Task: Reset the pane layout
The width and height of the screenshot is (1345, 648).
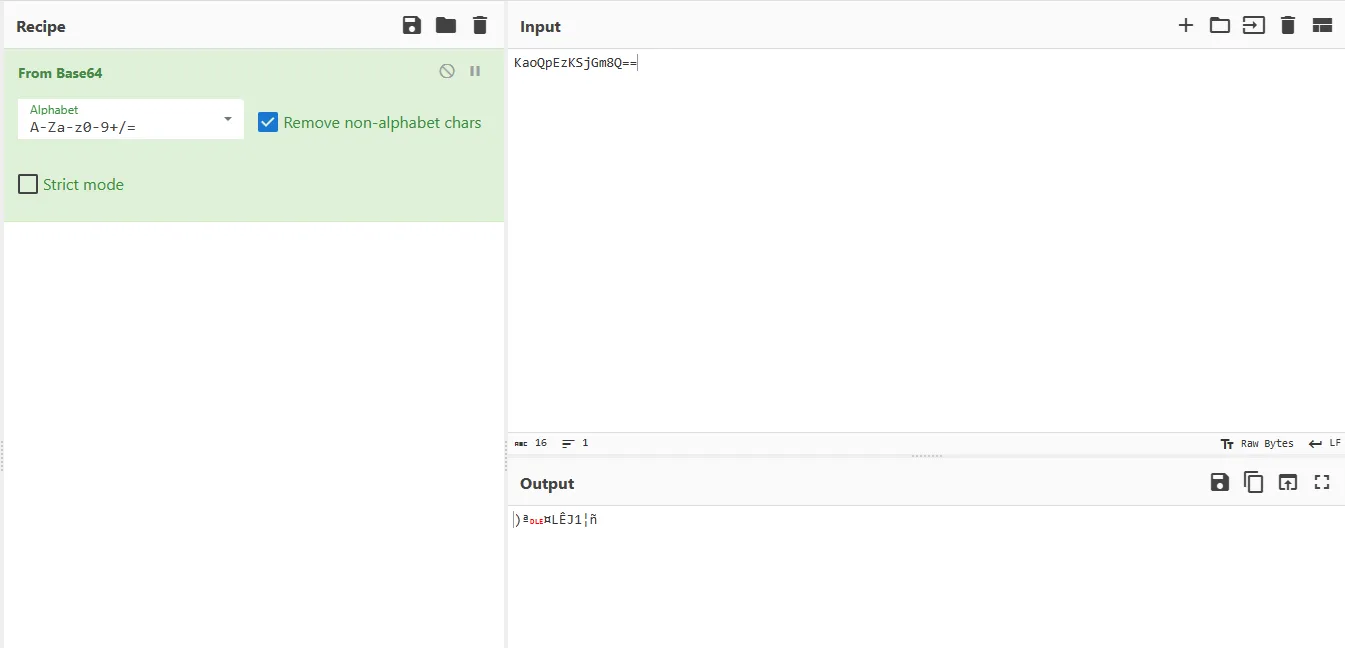Action: [1322, 26]
